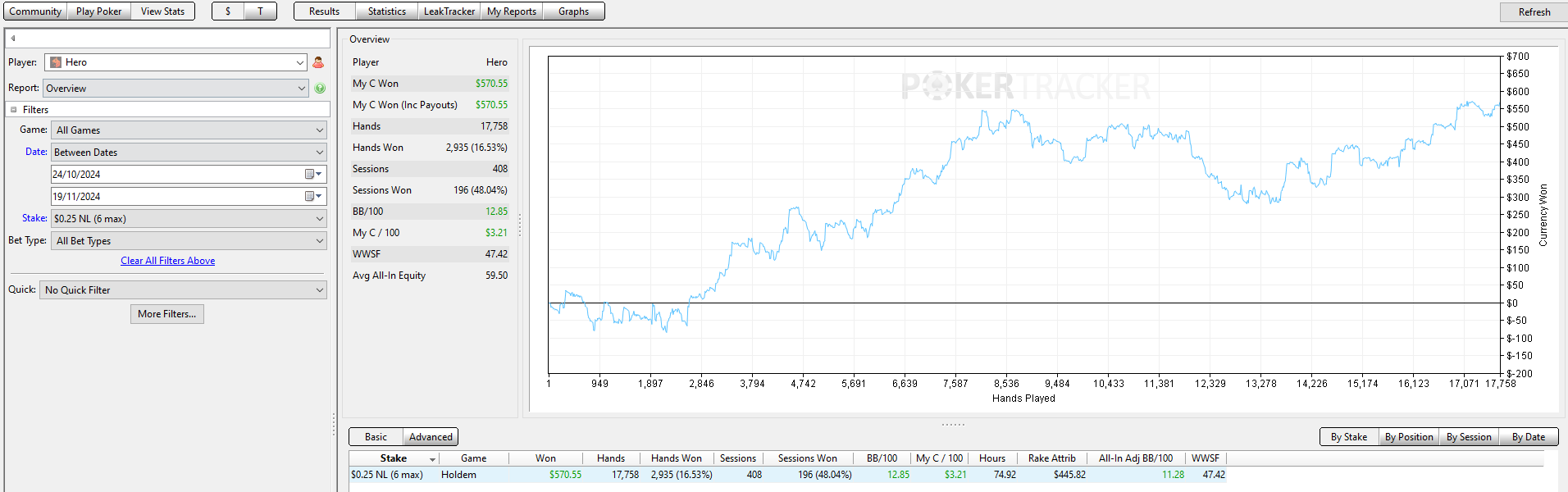The width and height of the screenshot is (1568, 492).
Task: Open the Player dropdown showing Hero
Action: 175,62
